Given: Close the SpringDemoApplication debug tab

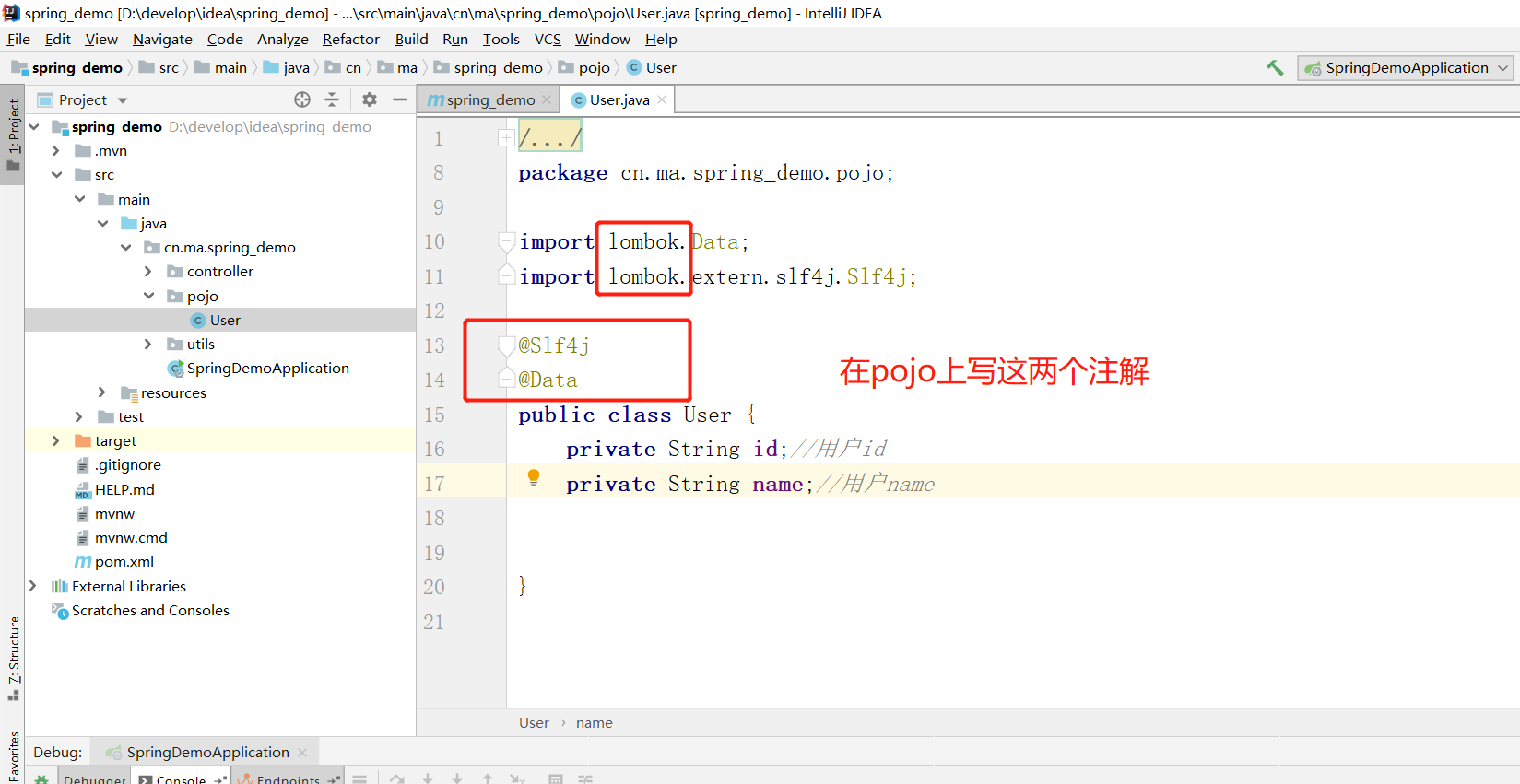Looking at the screenshot, I should [302, 752].
